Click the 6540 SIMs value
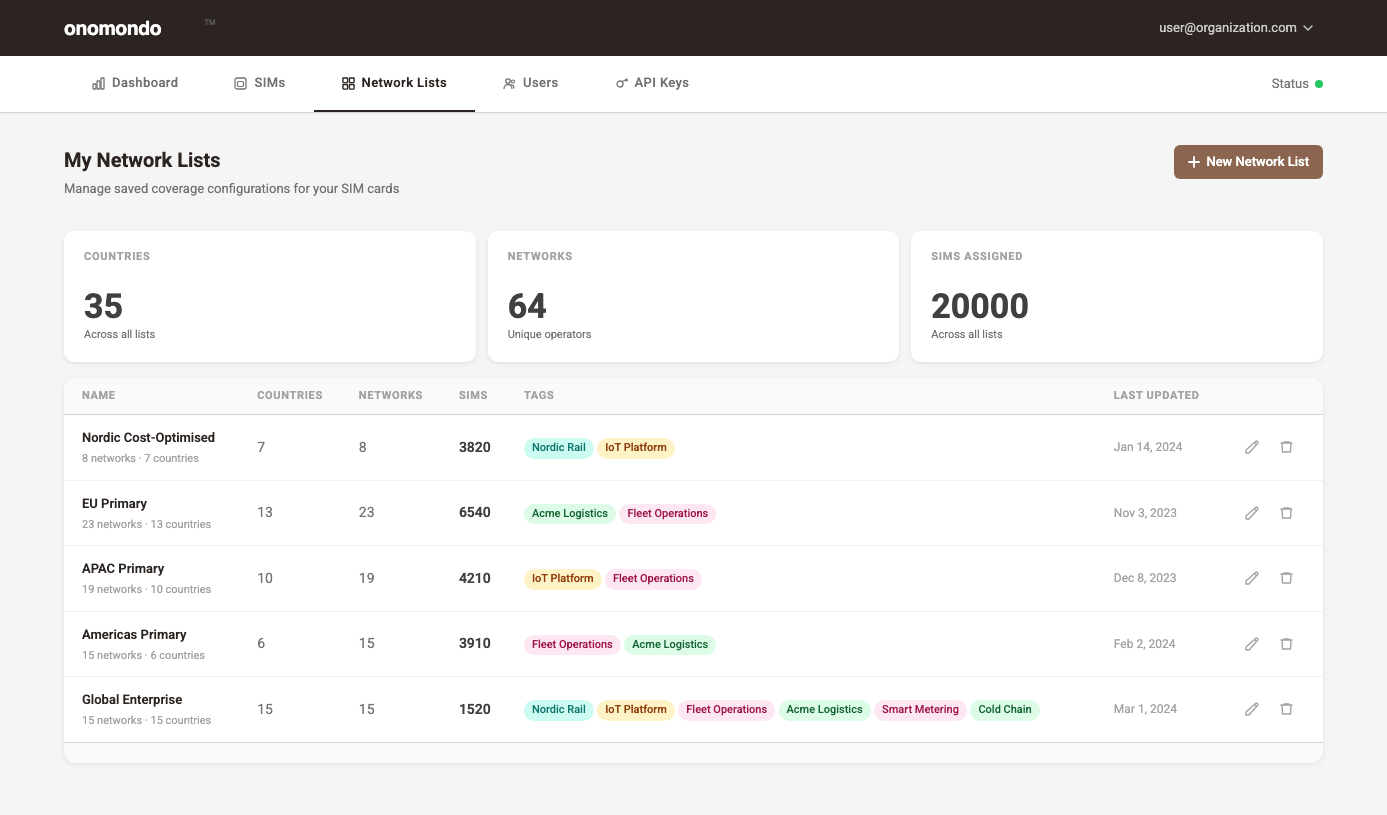Screen dimensions: 1387x815 475,513
